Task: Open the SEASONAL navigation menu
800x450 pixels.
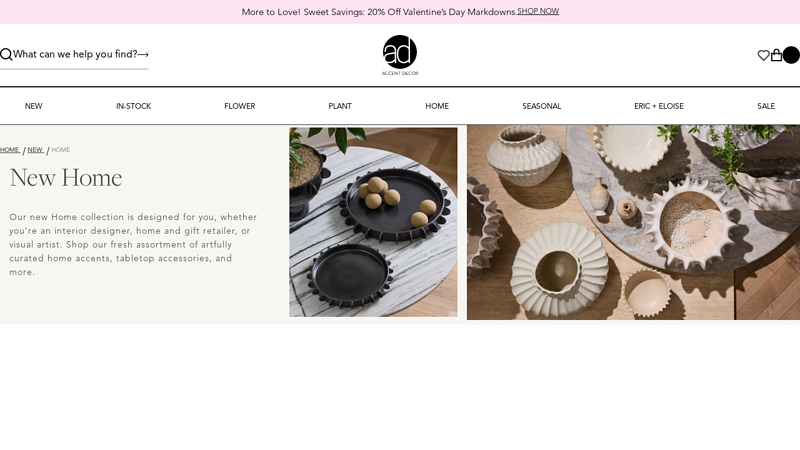Action: [x=542, y=106]
